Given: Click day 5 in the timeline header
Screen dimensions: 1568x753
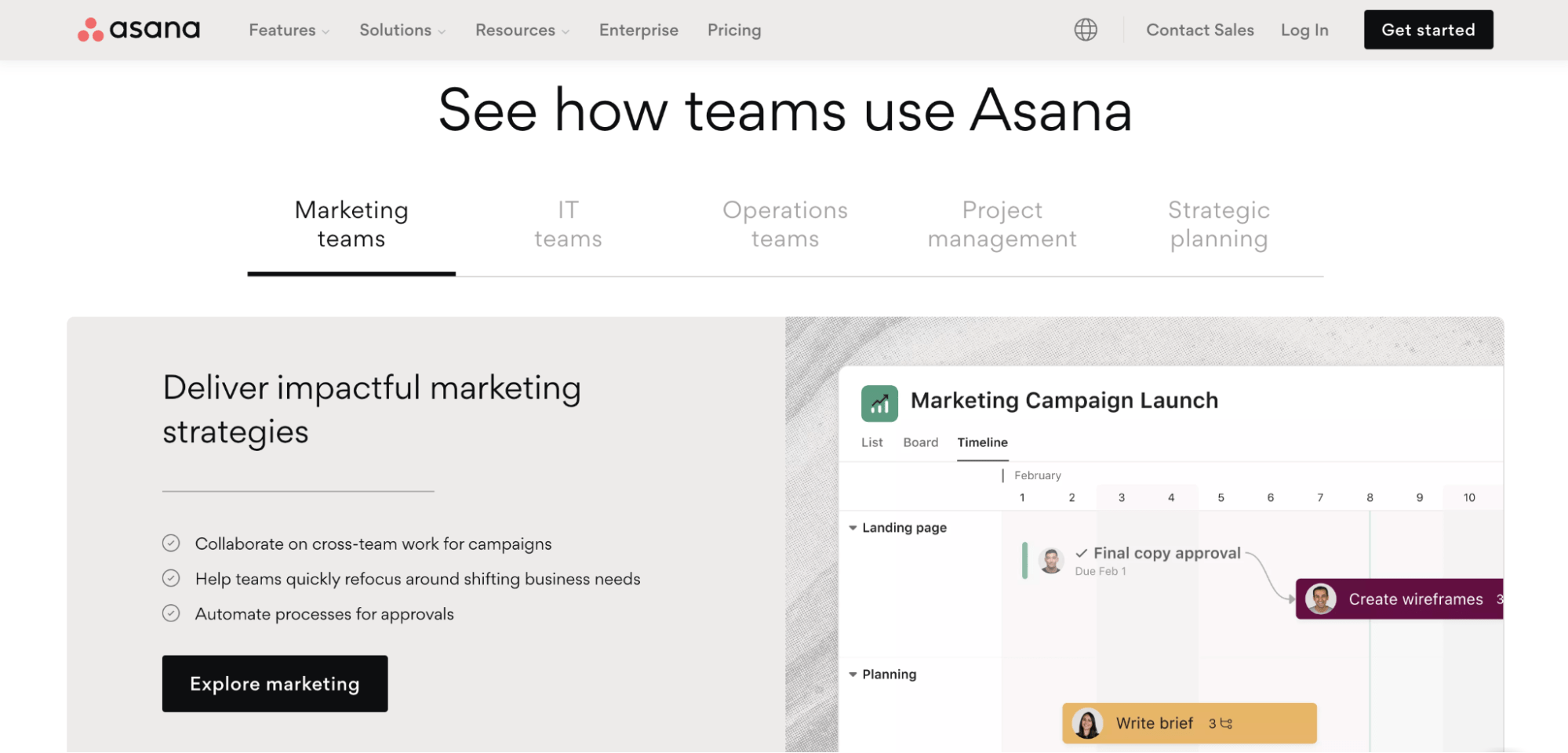Looking at the screenshot, I should [1221, 497].
